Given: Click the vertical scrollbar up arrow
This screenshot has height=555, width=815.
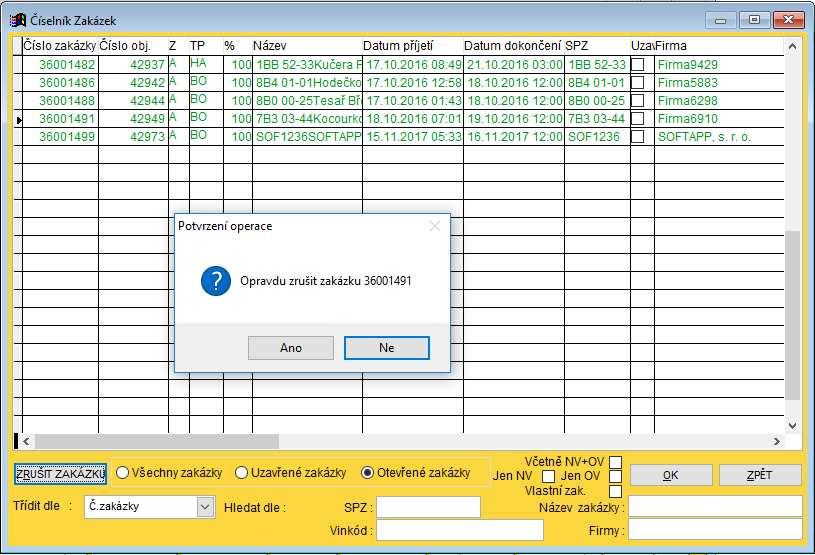Looking at the screenshot, I should click(x=792, y=47).
